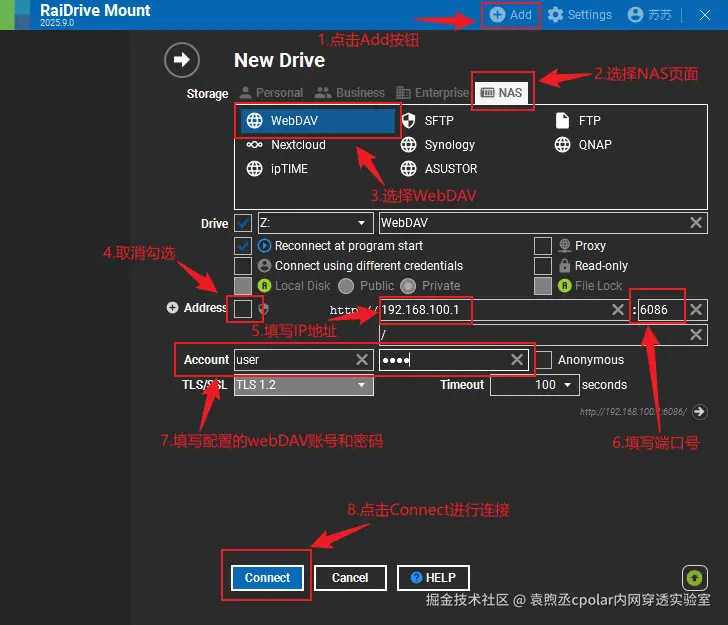Enable the Proxy checkbox

point(543,246)
